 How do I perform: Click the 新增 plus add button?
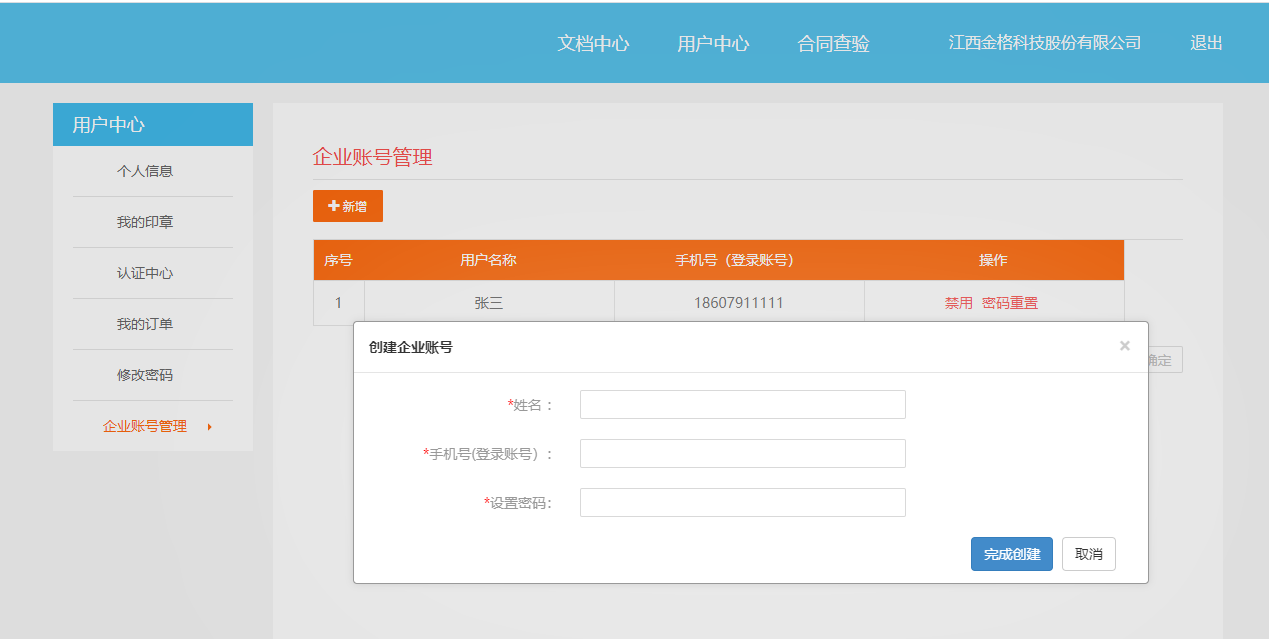pos(347,206)
